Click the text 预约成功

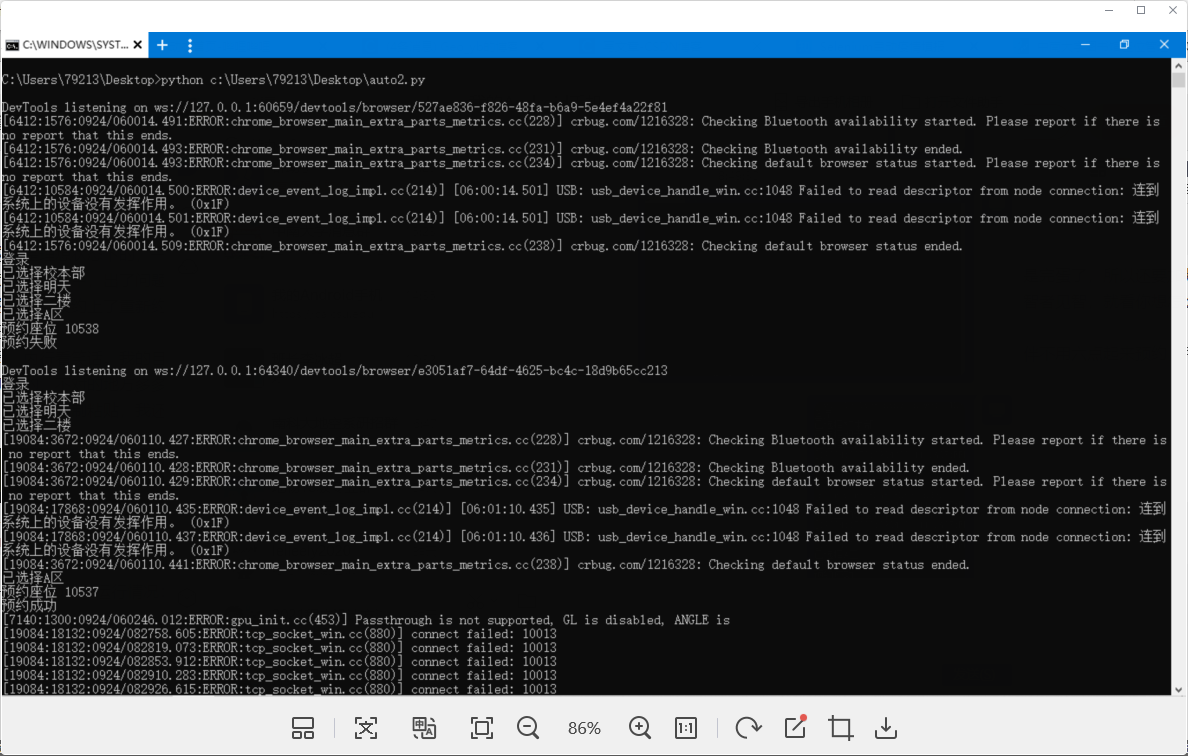click(30, 605)
